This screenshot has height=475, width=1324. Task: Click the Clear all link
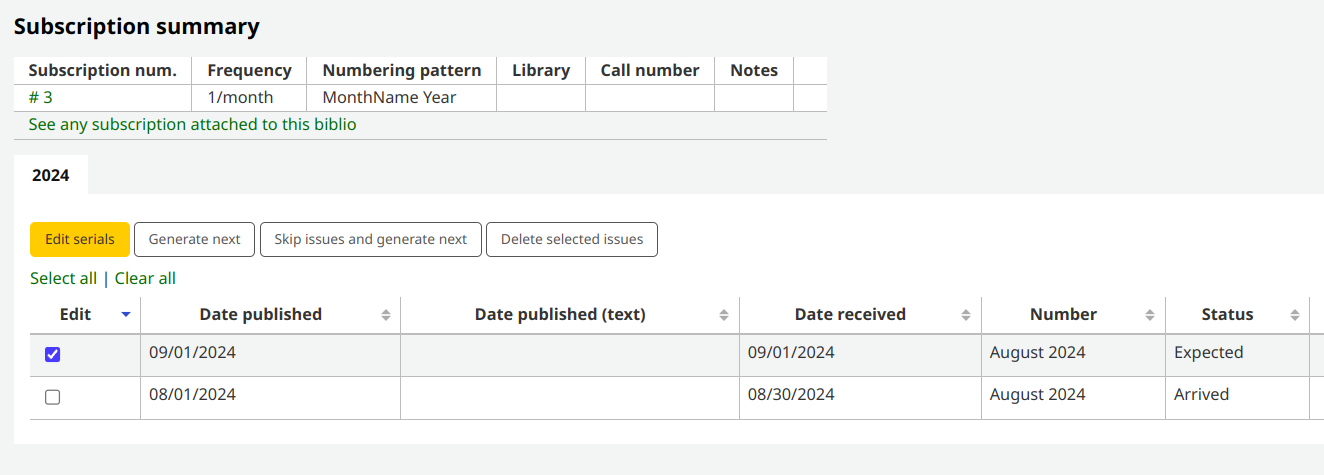[x=145, y=278]
